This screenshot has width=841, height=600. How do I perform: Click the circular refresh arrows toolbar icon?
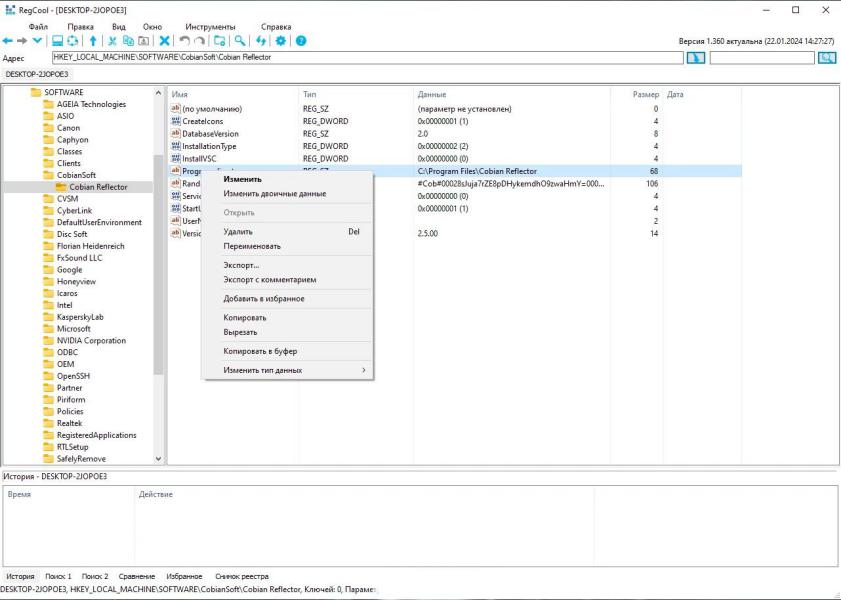tap(72, 41)
